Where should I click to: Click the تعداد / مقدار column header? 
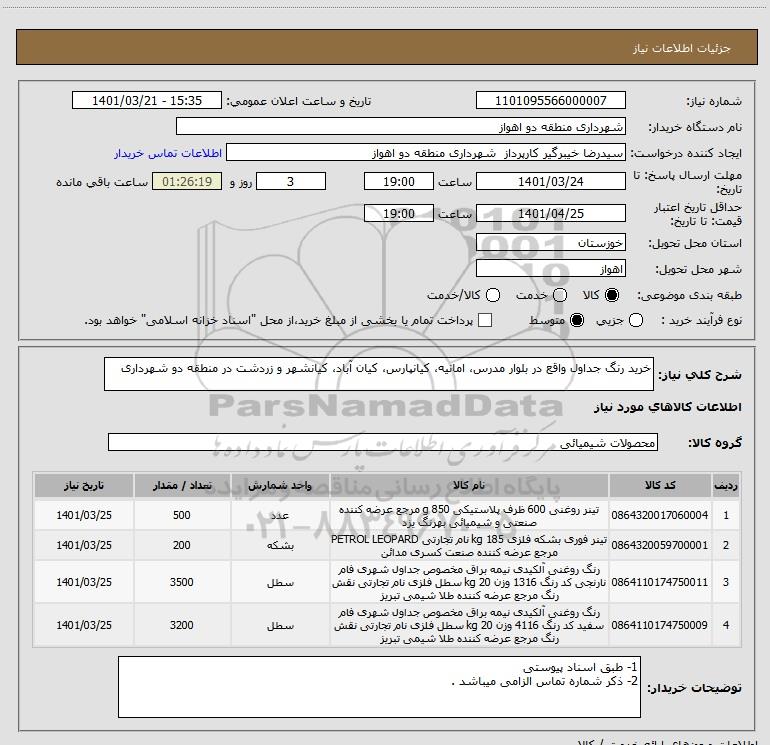[x=182, y=485]
